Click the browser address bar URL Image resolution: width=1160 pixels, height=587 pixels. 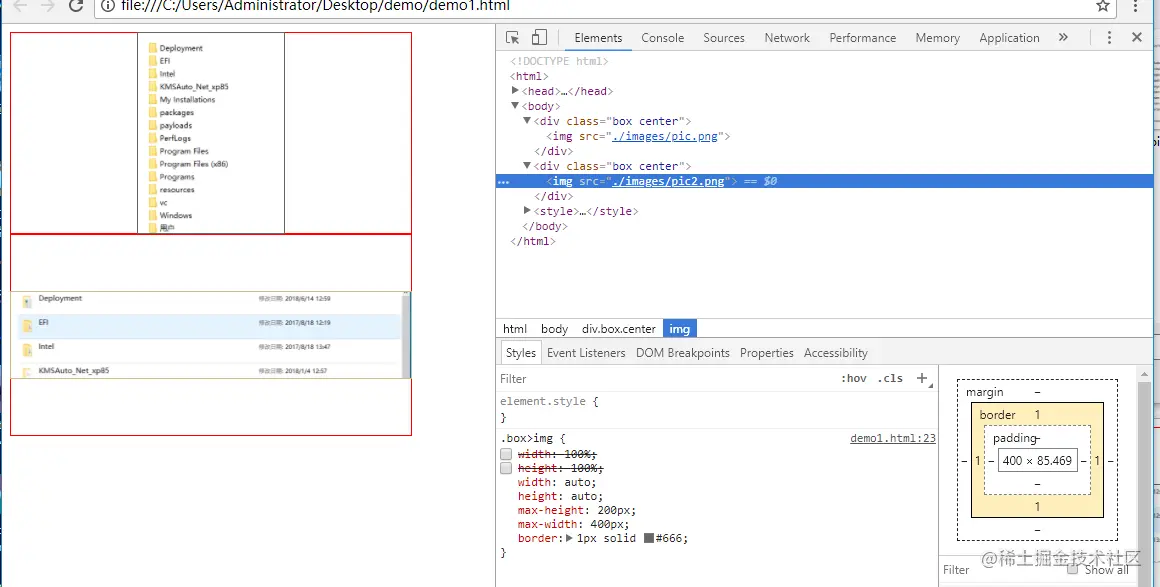click(x=316, y=6)
